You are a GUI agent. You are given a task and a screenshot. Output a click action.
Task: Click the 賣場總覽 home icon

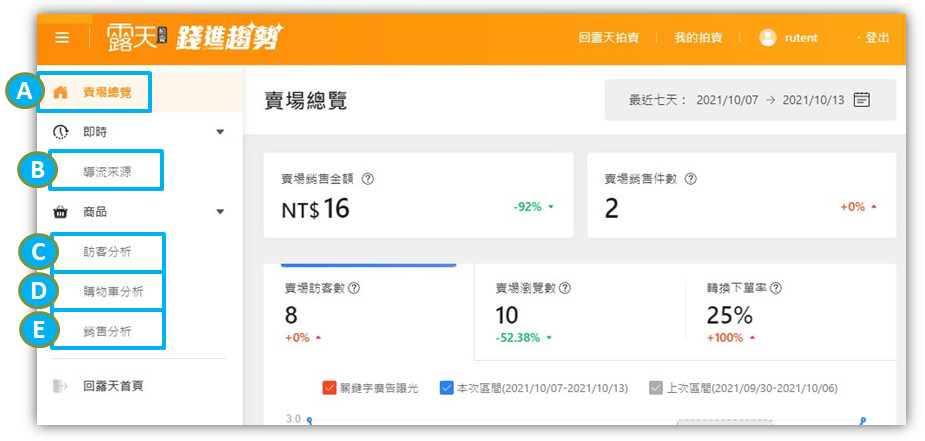62,92
